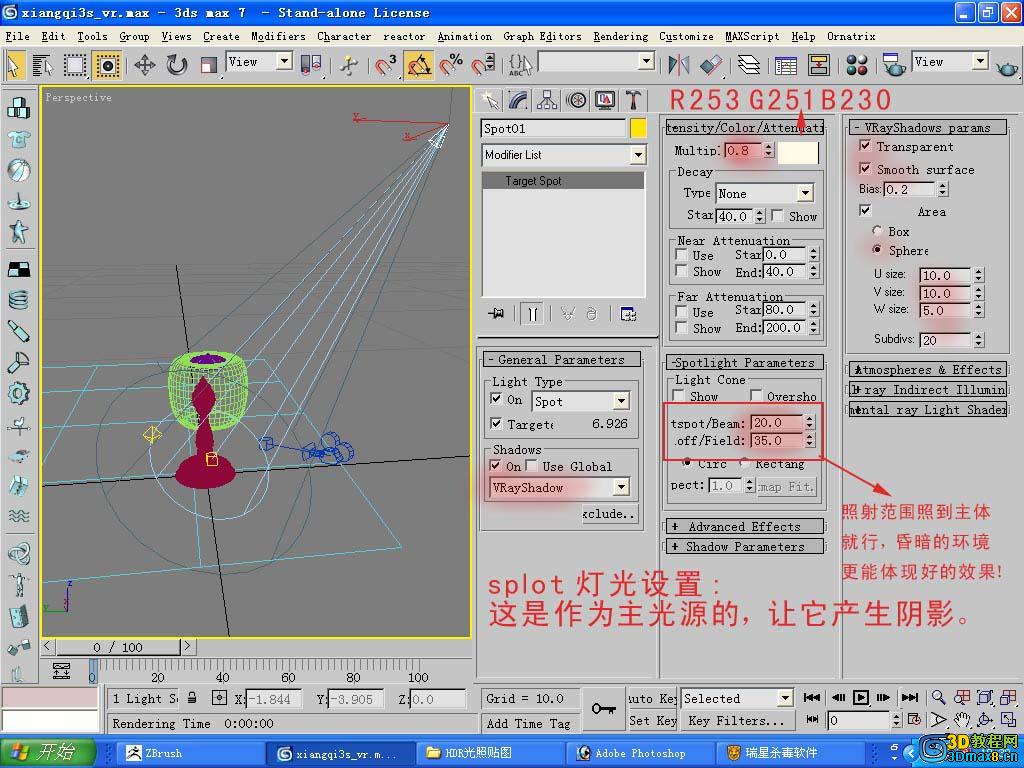Open the Display command panel tab
1024x768 pixels.
click(x=605, y=101)
